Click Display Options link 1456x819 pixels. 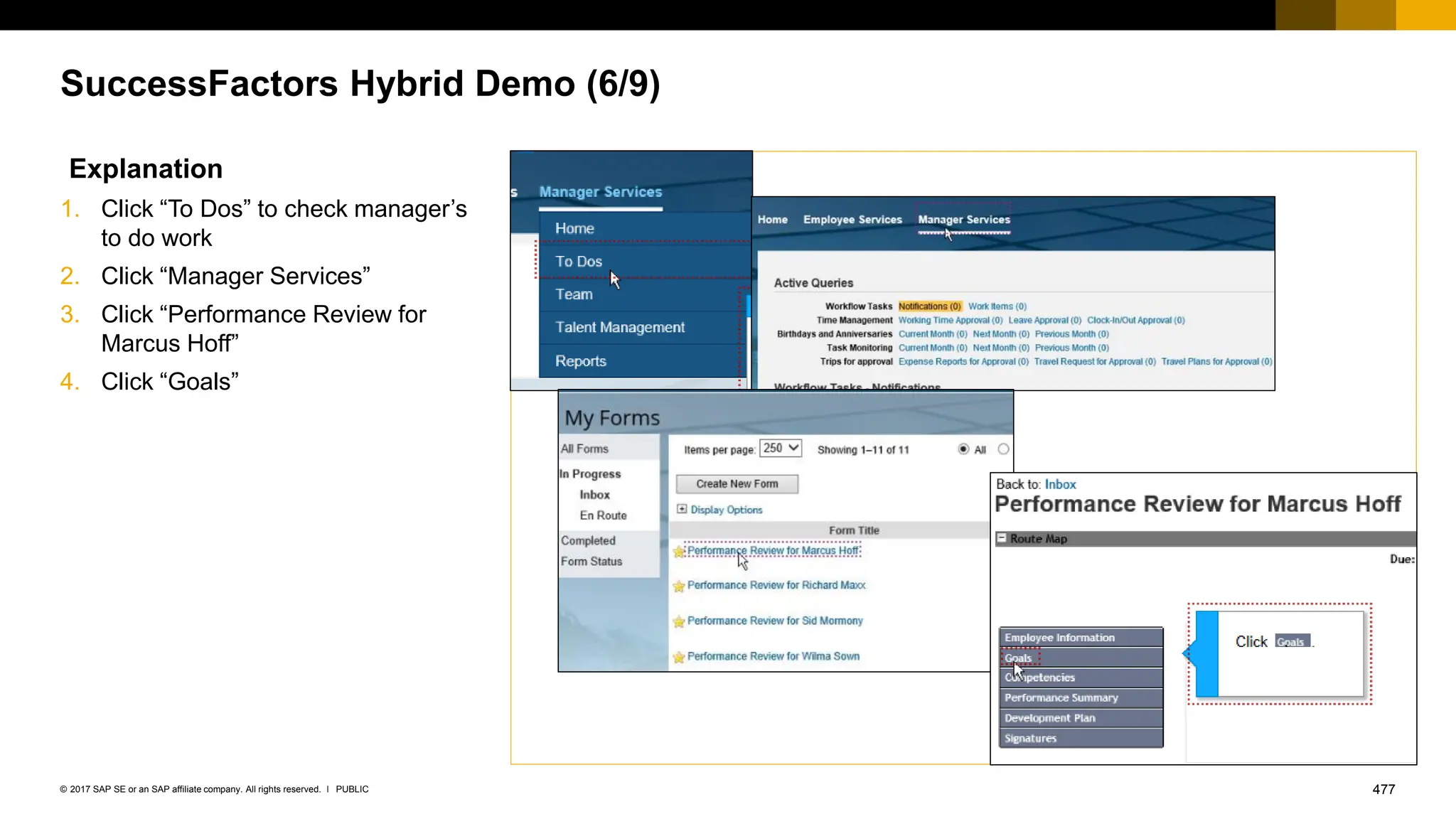tap(726, 510)
